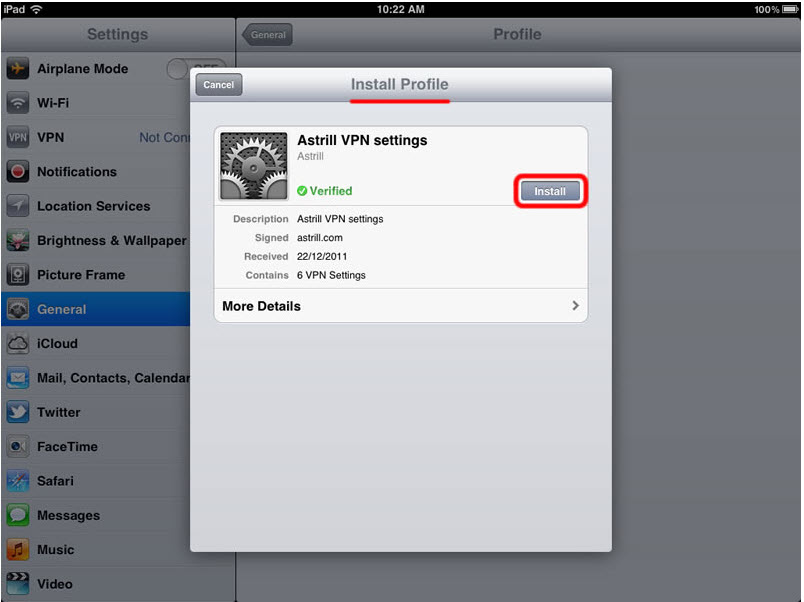804x602 pixels.
Task: Tap the VPN Not Connected status
Action: [165, 137]
